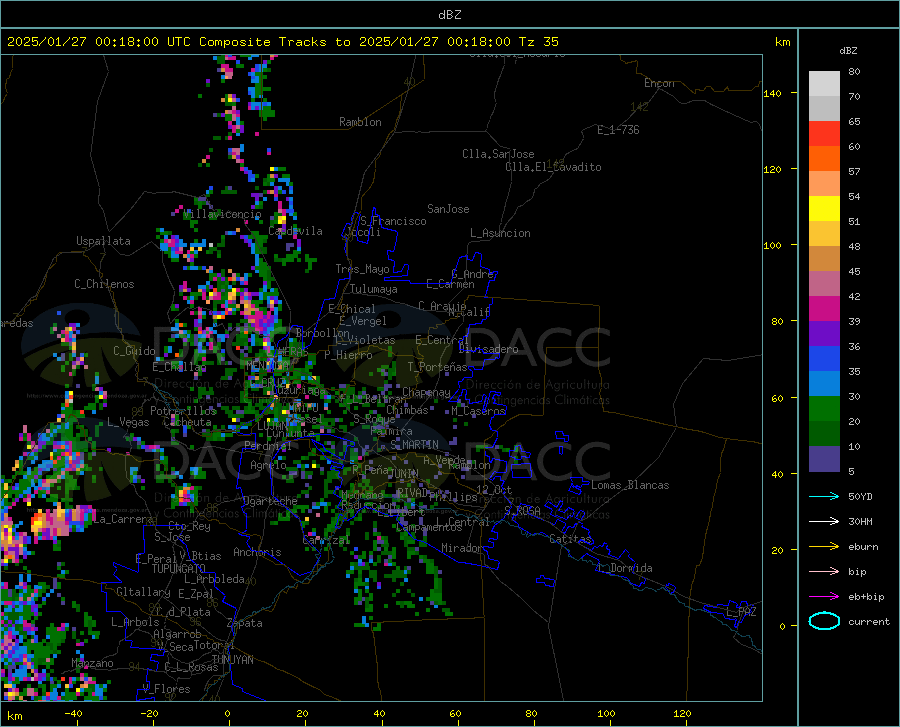
Task: Click the C_Chilenos map label
Action: pos(104,284)
